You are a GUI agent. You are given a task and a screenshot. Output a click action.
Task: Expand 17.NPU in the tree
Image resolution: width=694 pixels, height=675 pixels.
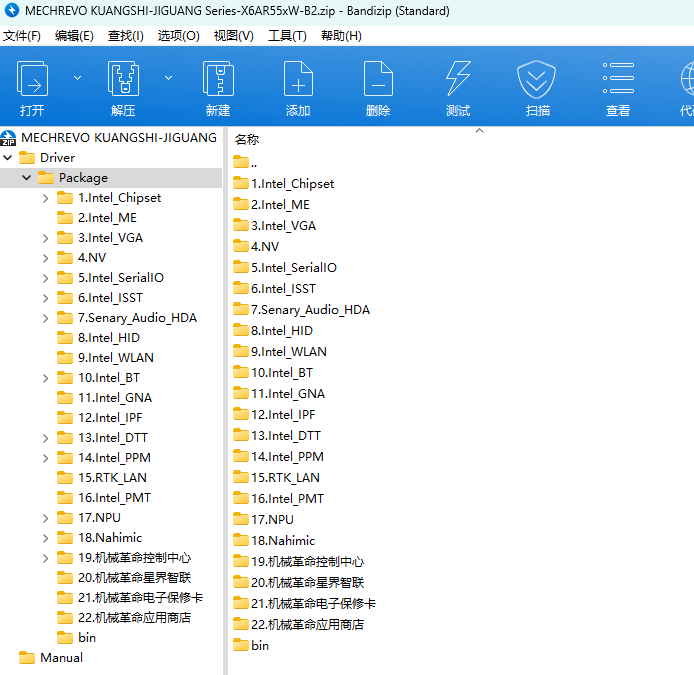click(x=46, y=518)
